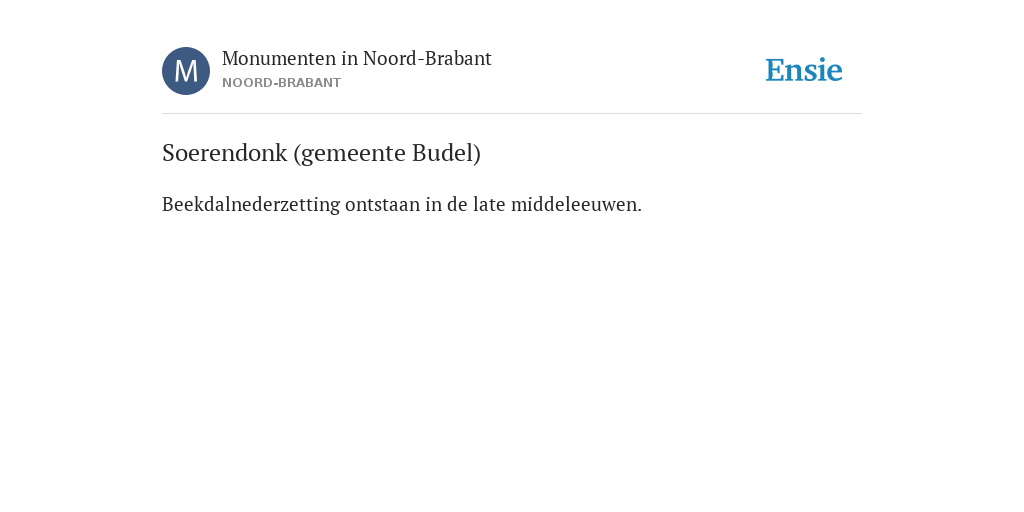
Task: Click the word Monumenten in the title
Action: point(279,59)
